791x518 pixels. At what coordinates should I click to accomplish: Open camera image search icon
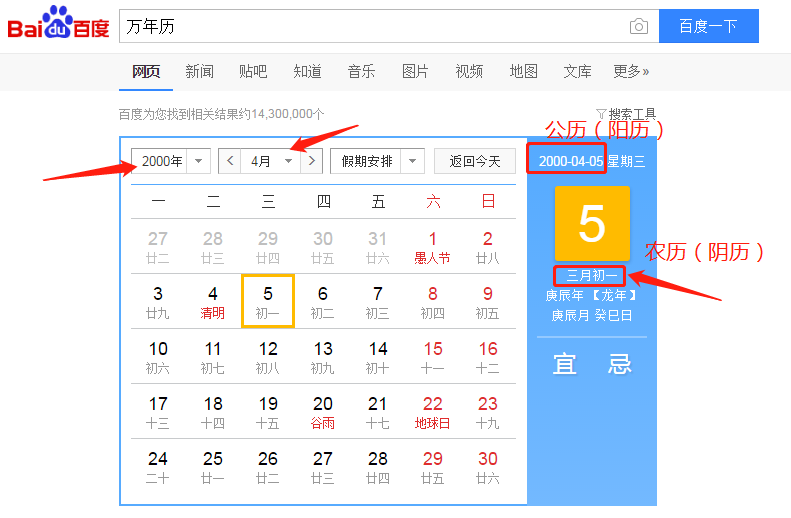click(639, 26)
